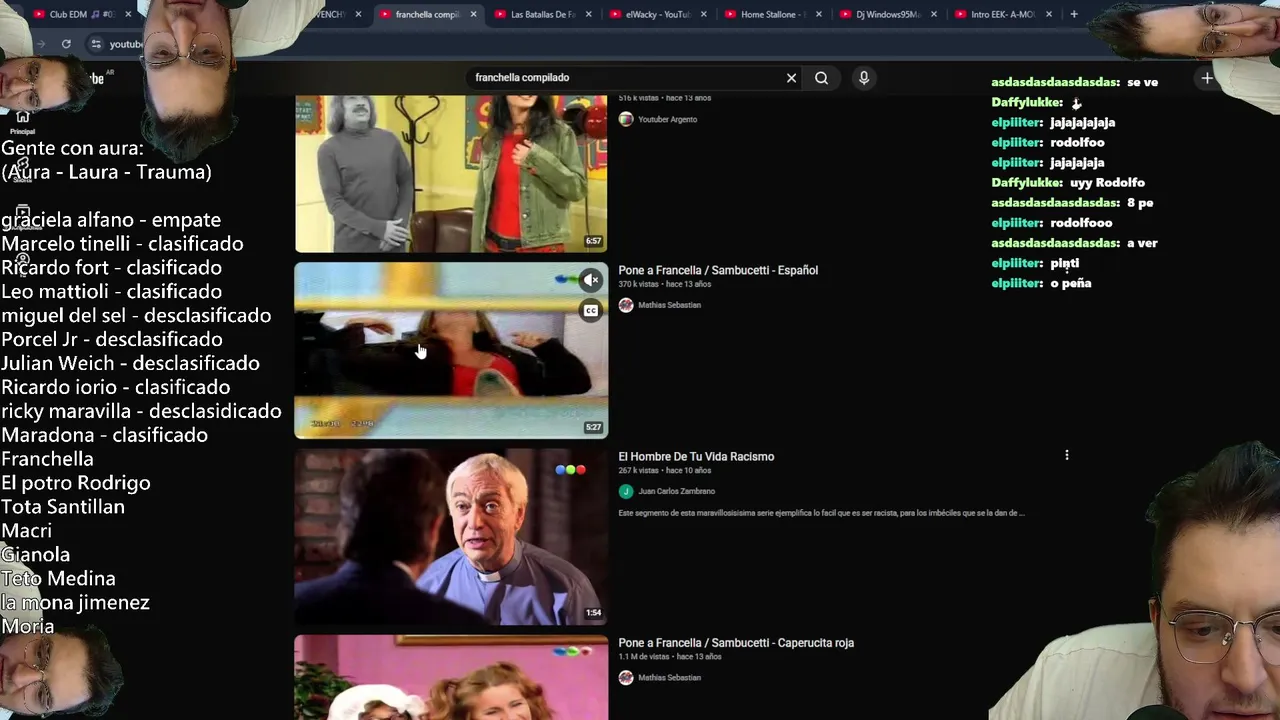Click the '267 k vistas' view count text
The image size is (1280, 720).
tap(638, 470)
